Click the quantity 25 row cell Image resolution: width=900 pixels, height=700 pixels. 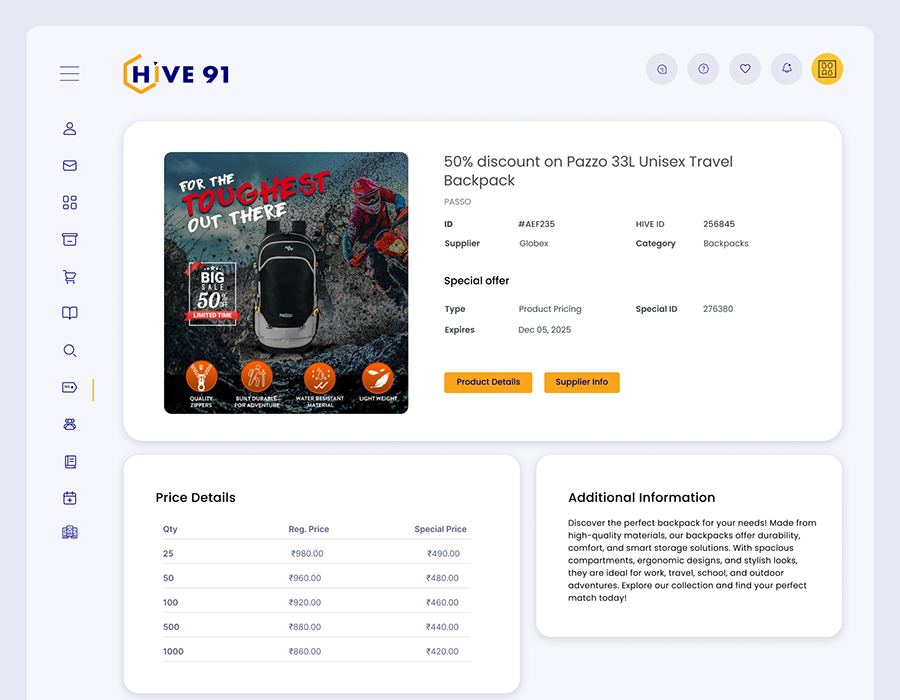(x=168, y=554)
